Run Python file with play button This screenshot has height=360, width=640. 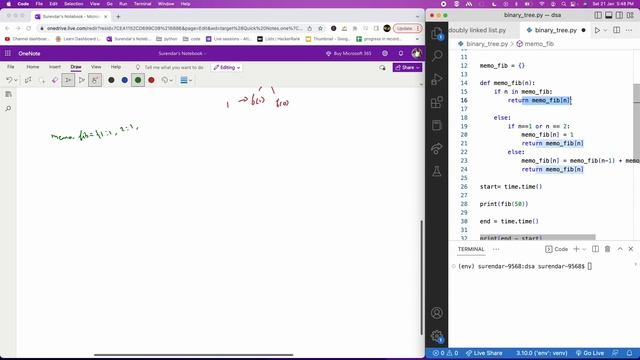(597, 30)
